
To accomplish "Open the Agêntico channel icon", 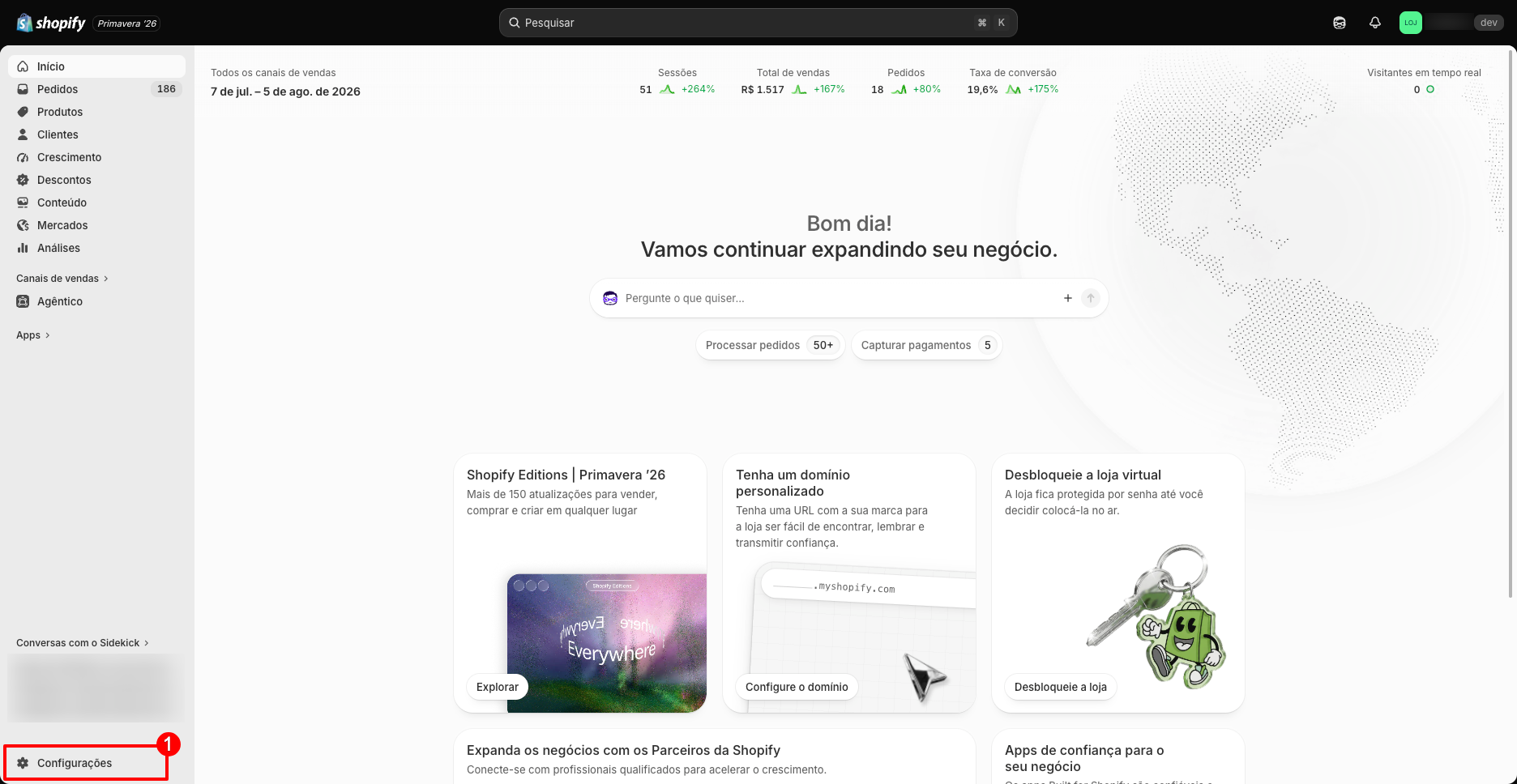I will 23,301.
